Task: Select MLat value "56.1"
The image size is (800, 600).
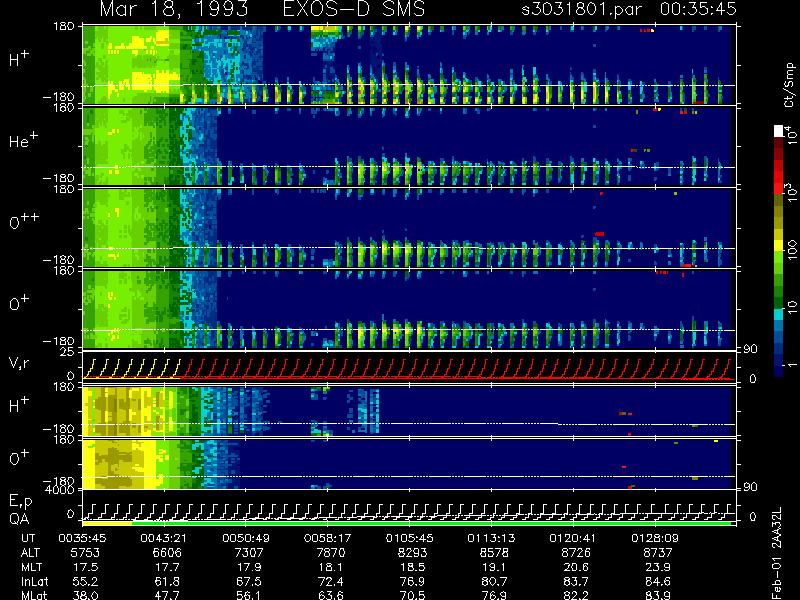Action: tap(249, 595)
